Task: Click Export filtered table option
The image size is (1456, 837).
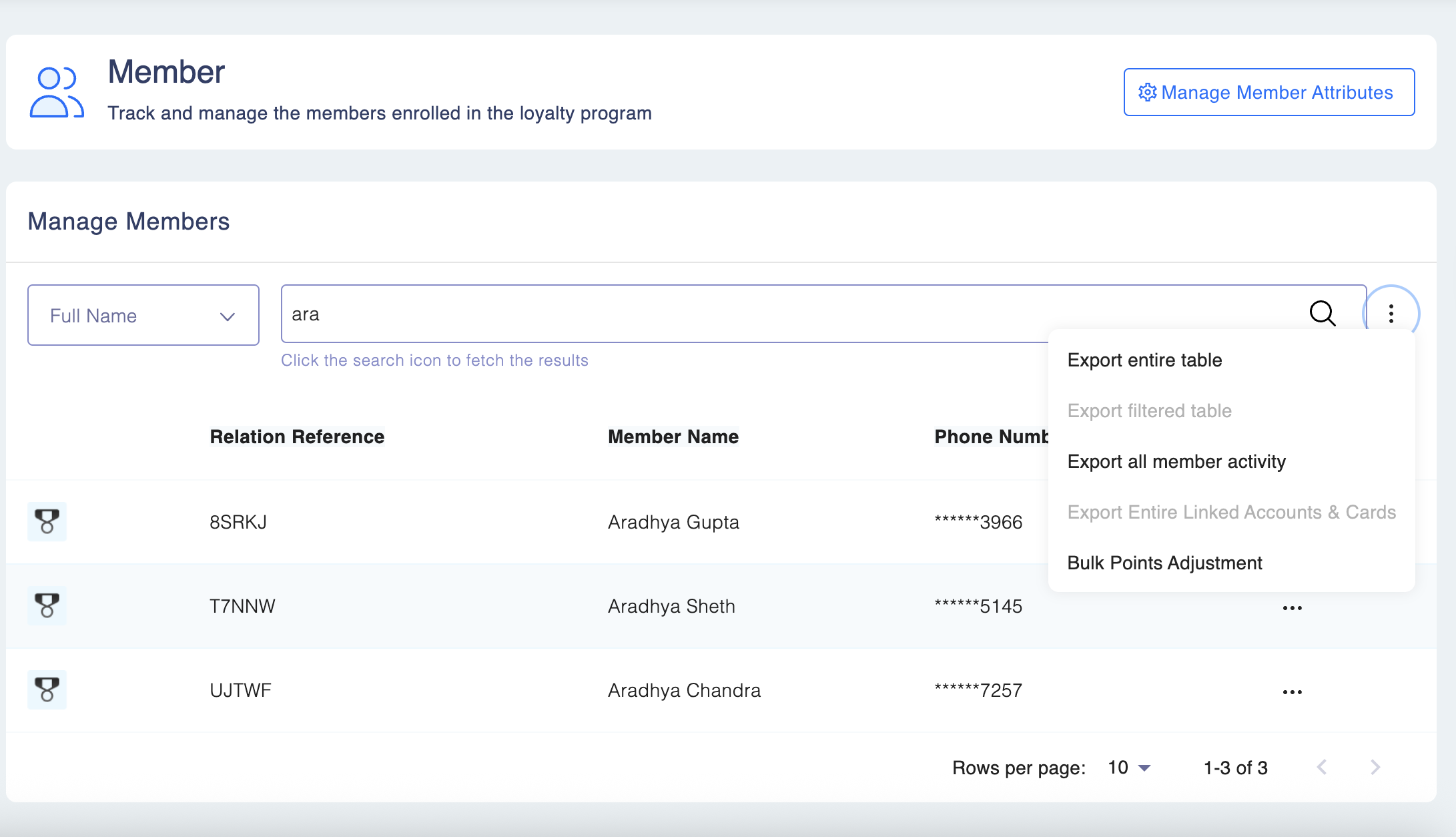Action: click(x=1149, y=410)
